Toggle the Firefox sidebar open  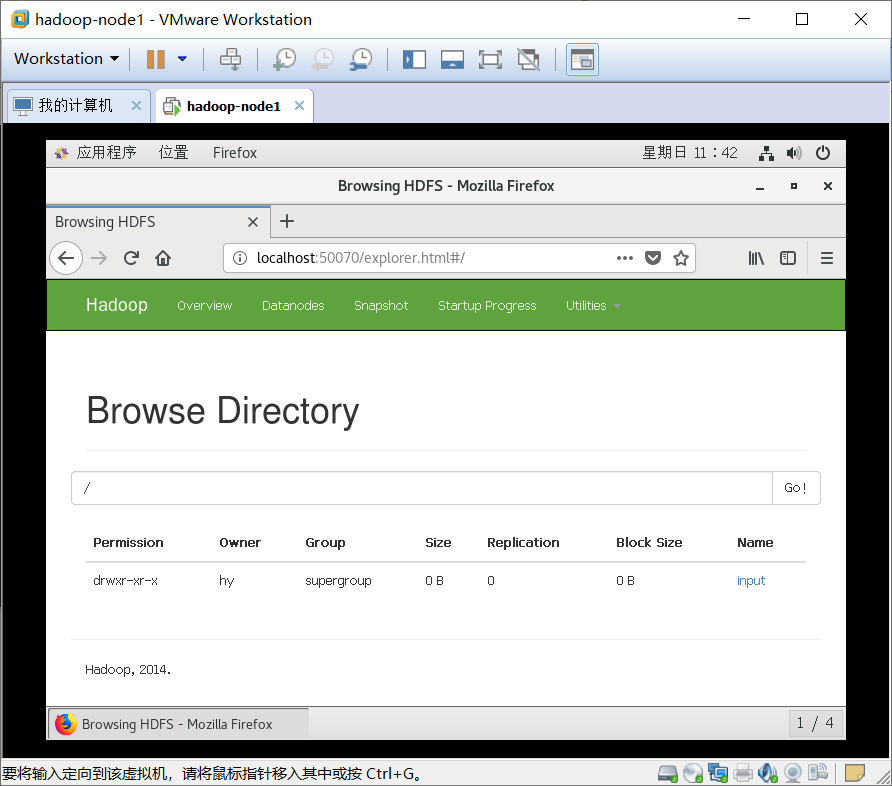(x=788, y=258)
